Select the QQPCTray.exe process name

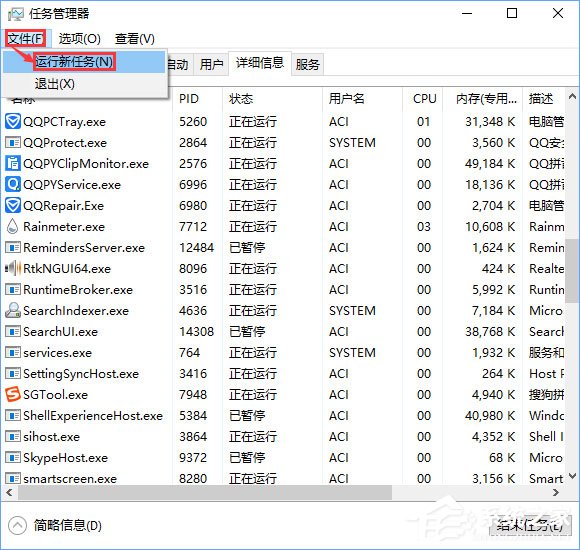click(64, 122)
